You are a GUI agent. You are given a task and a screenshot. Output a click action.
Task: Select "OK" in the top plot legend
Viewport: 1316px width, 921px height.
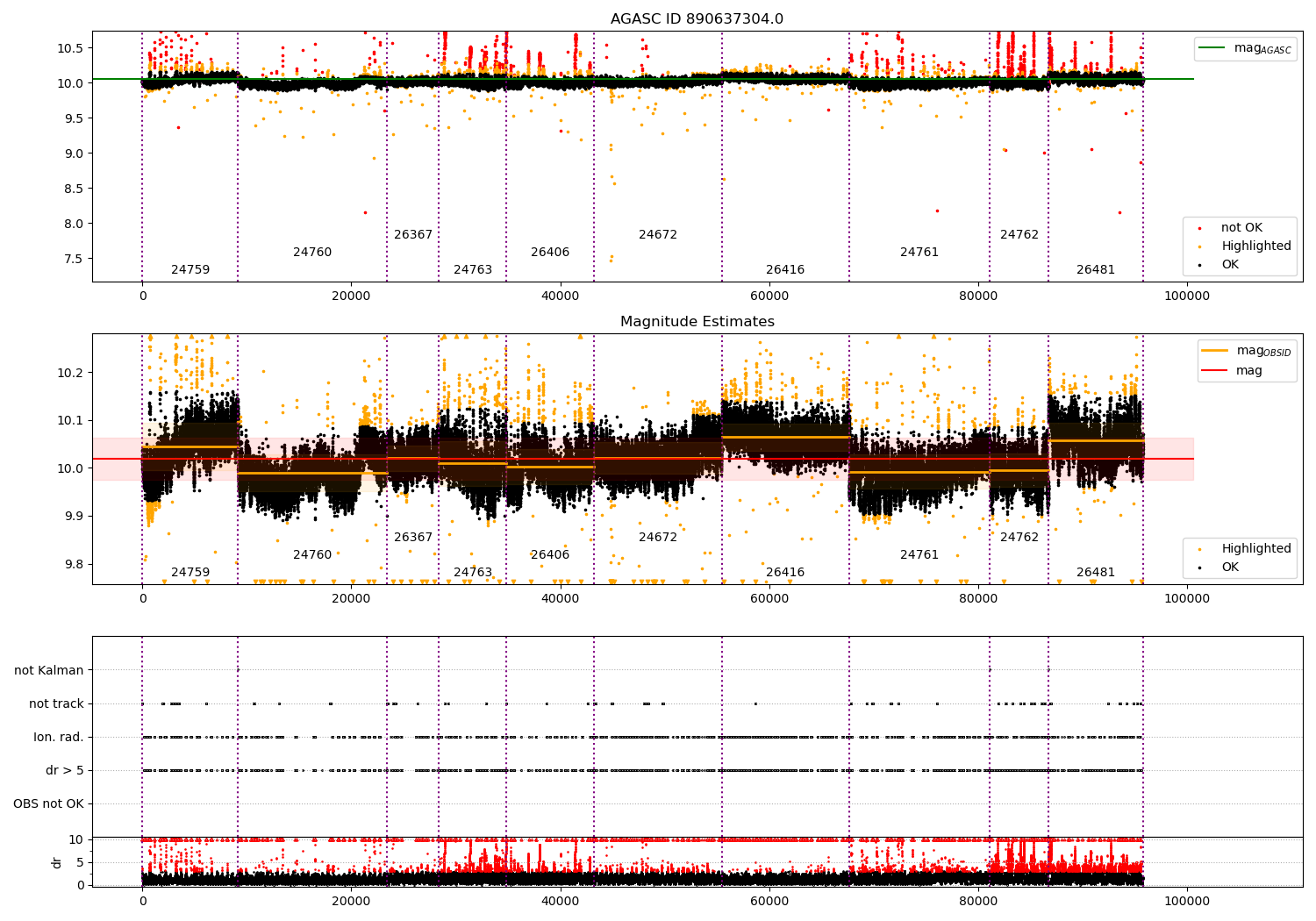point(1230,264)
